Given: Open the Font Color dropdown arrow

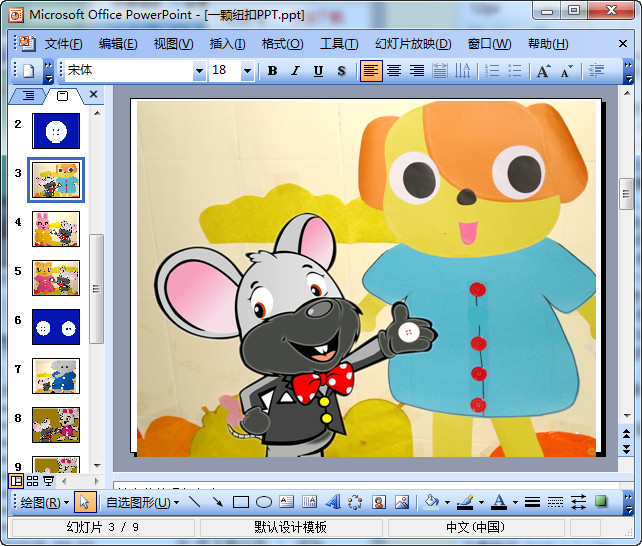Looking at the screenshot, I should tap(515, 503).
